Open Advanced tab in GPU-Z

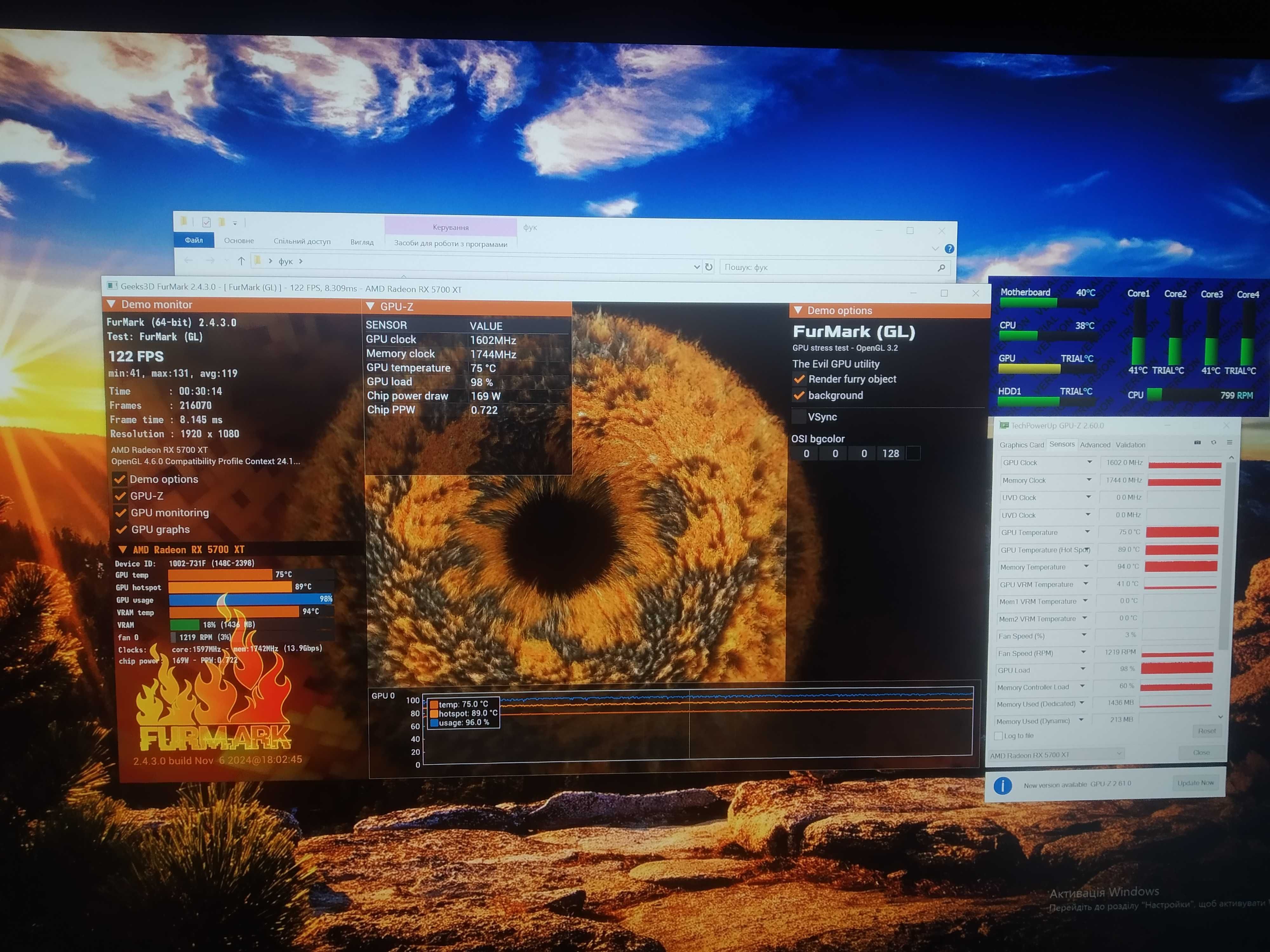(x=1095, y=445)
